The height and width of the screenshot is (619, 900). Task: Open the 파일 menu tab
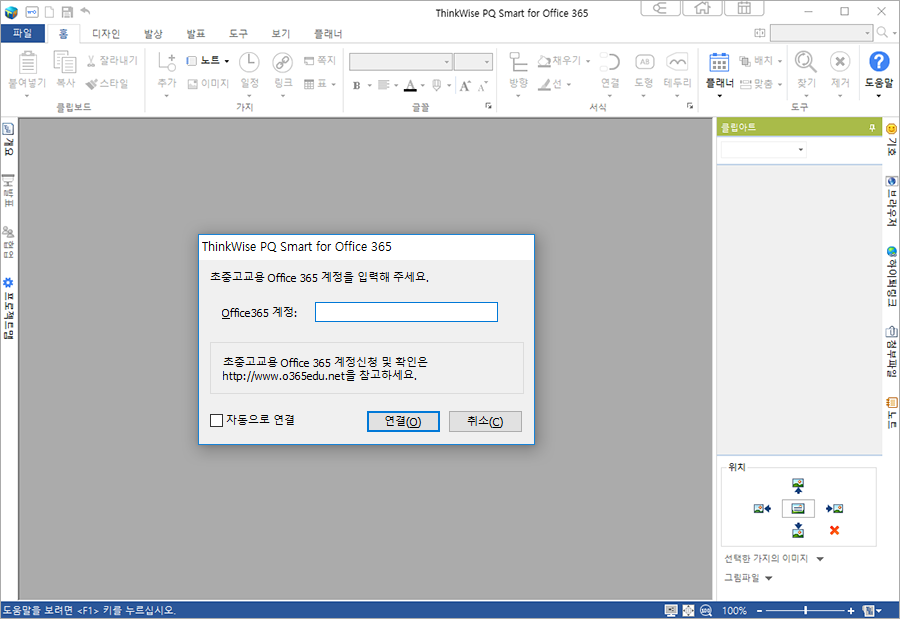(22, 33)
